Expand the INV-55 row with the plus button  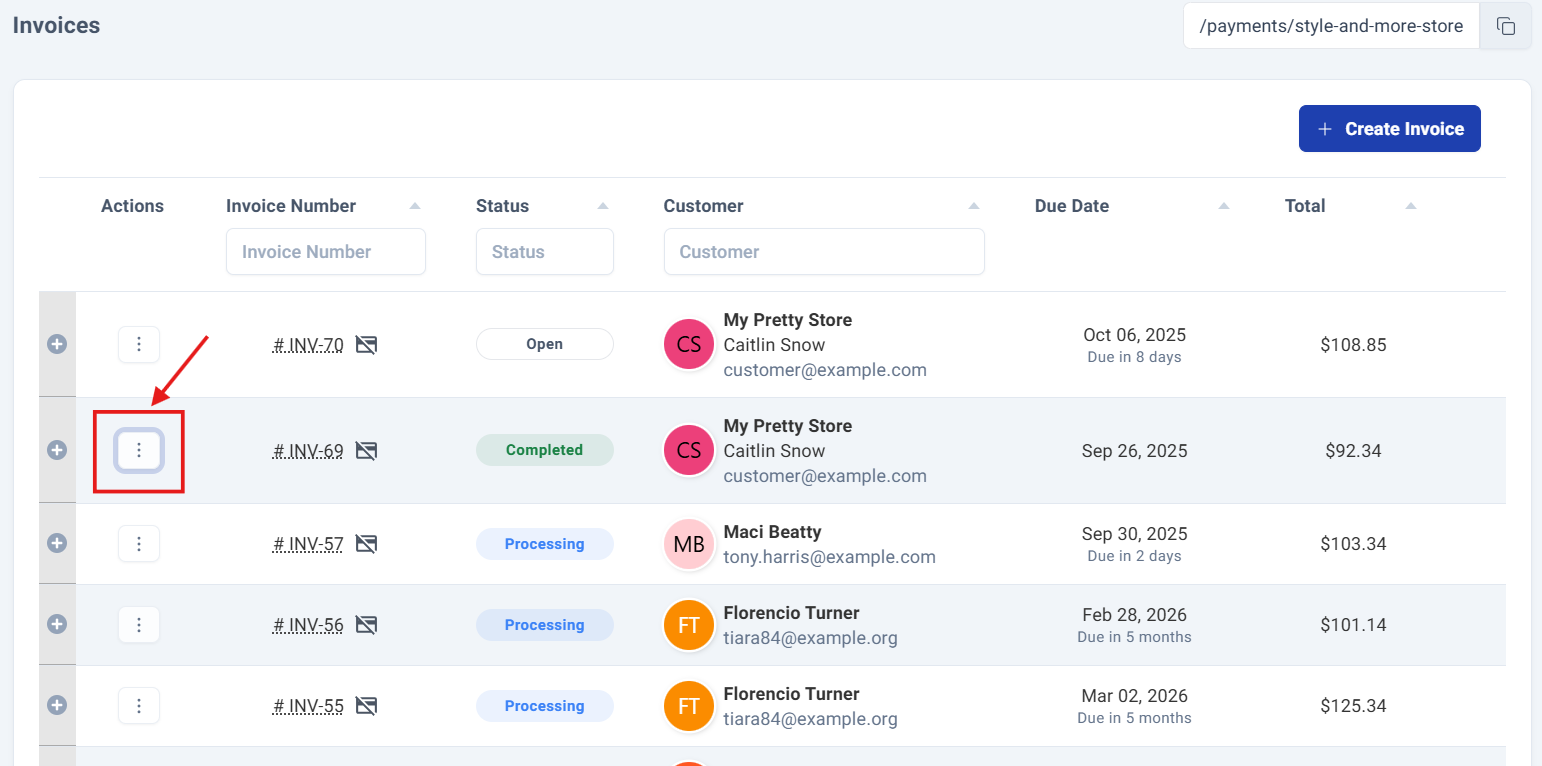tap(57, 706)
